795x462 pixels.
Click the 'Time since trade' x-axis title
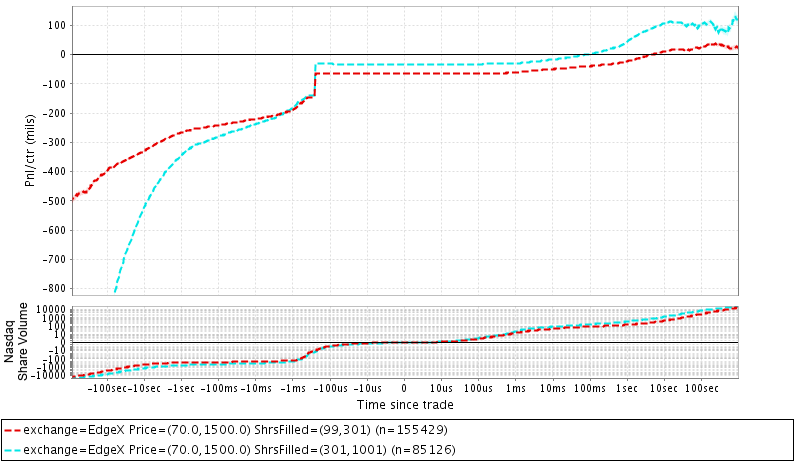405,405
